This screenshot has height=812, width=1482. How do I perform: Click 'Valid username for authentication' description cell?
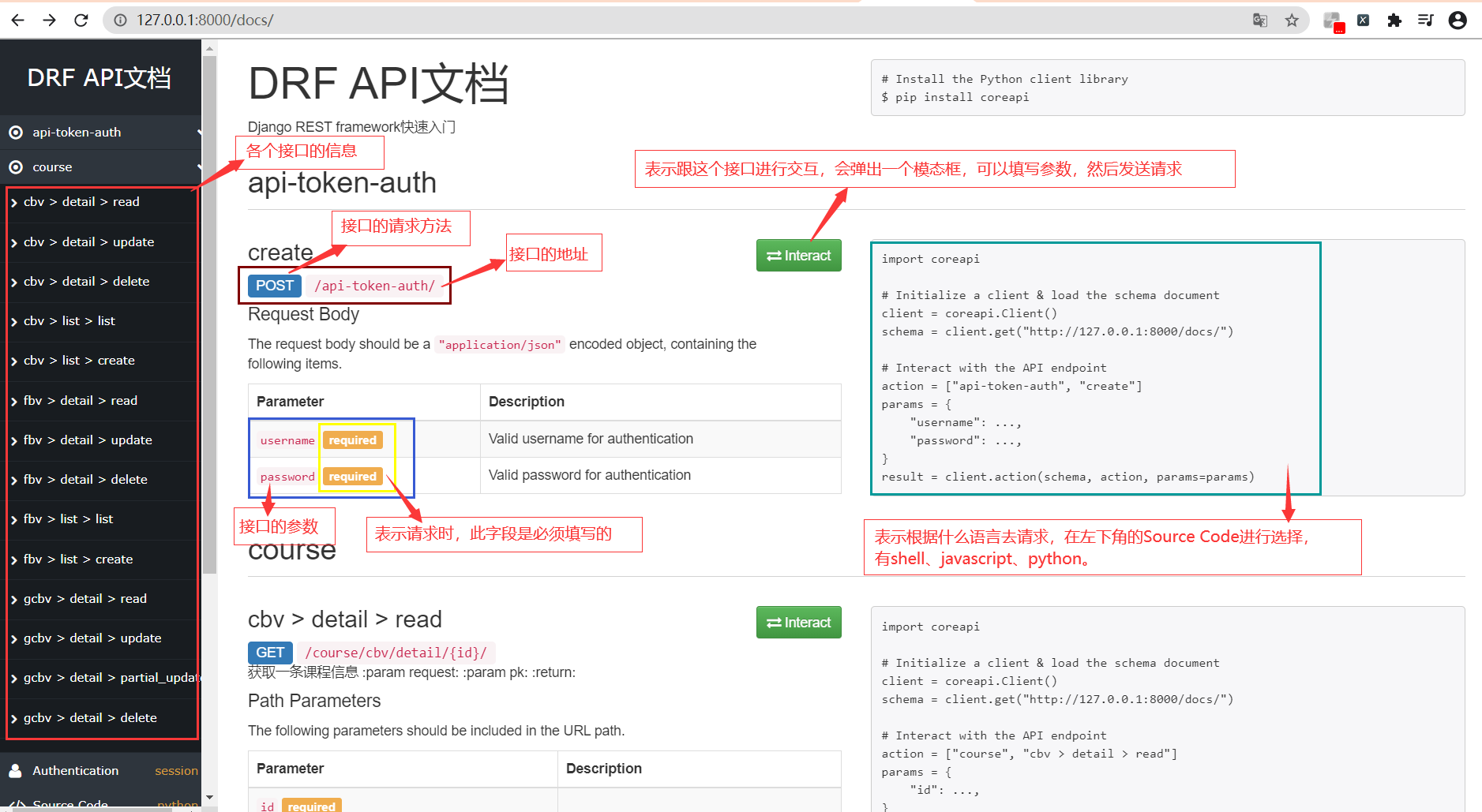[661, 439]
